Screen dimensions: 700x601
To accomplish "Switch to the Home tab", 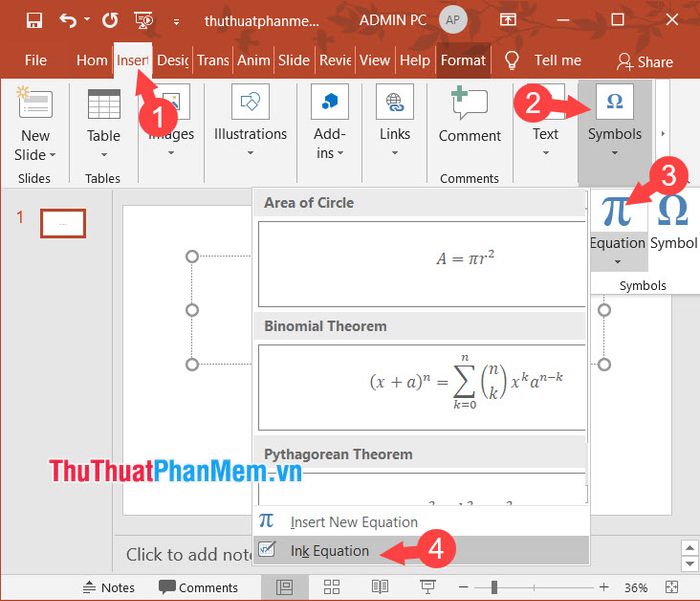I will click(92, 60).
